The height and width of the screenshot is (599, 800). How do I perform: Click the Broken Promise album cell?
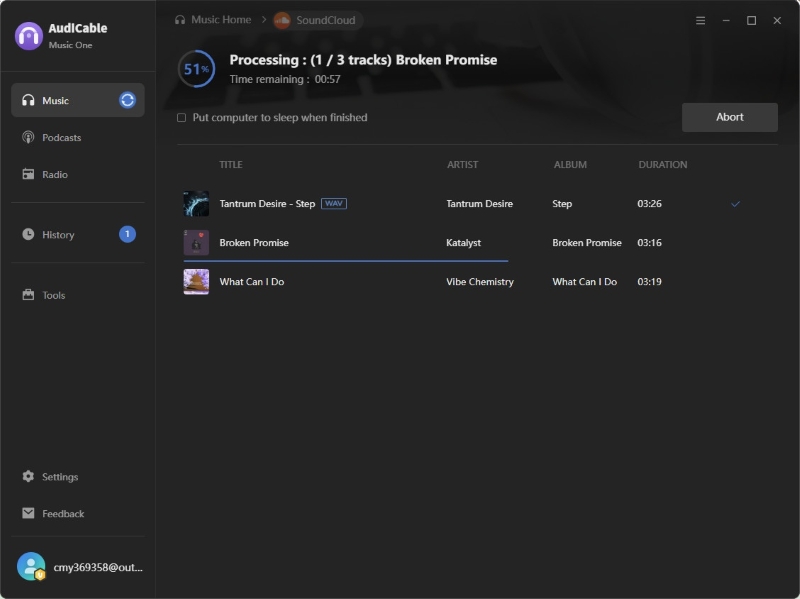click(x=587, y=242)
